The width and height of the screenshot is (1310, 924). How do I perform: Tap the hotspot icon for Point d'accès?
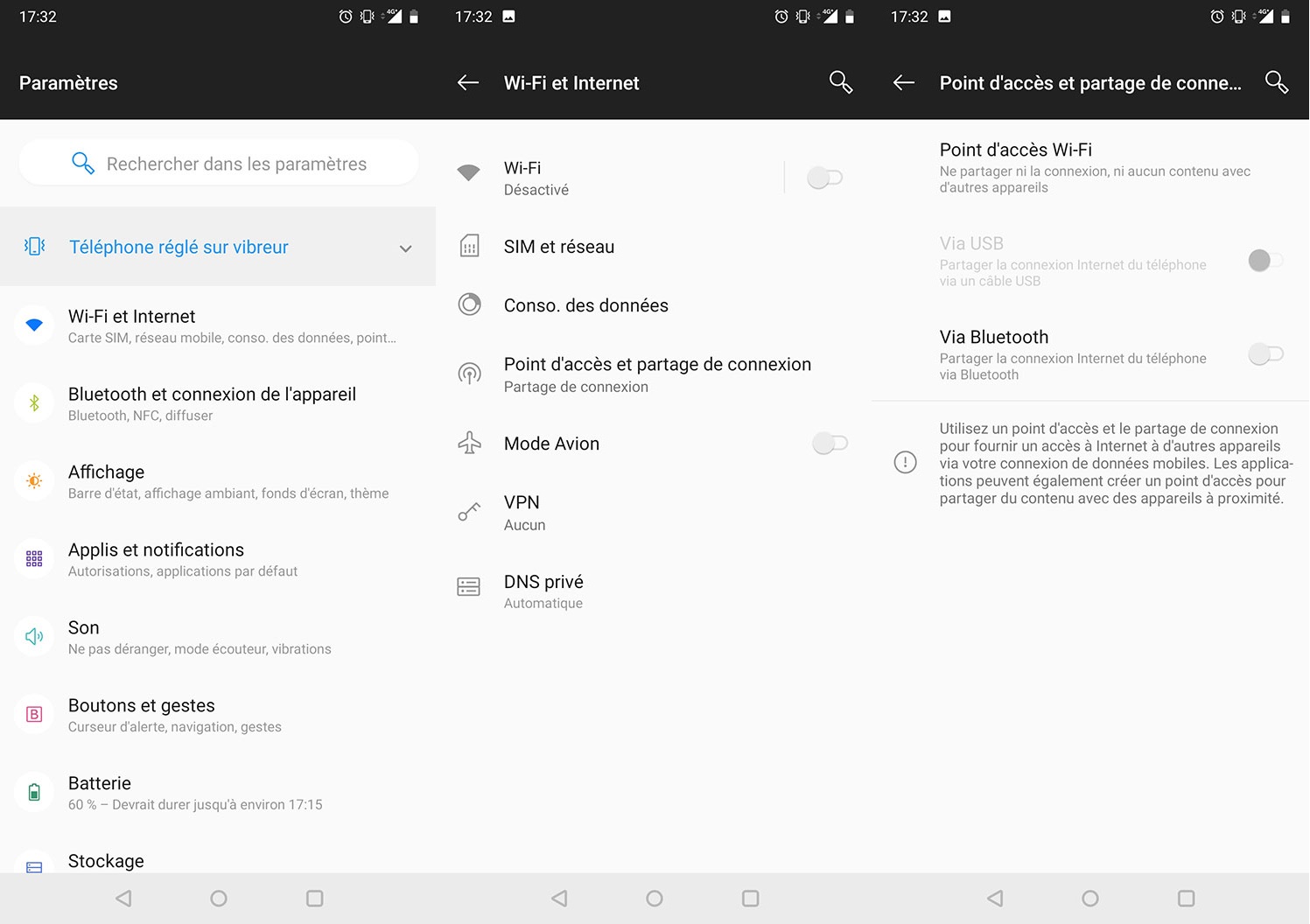point(470,374)
